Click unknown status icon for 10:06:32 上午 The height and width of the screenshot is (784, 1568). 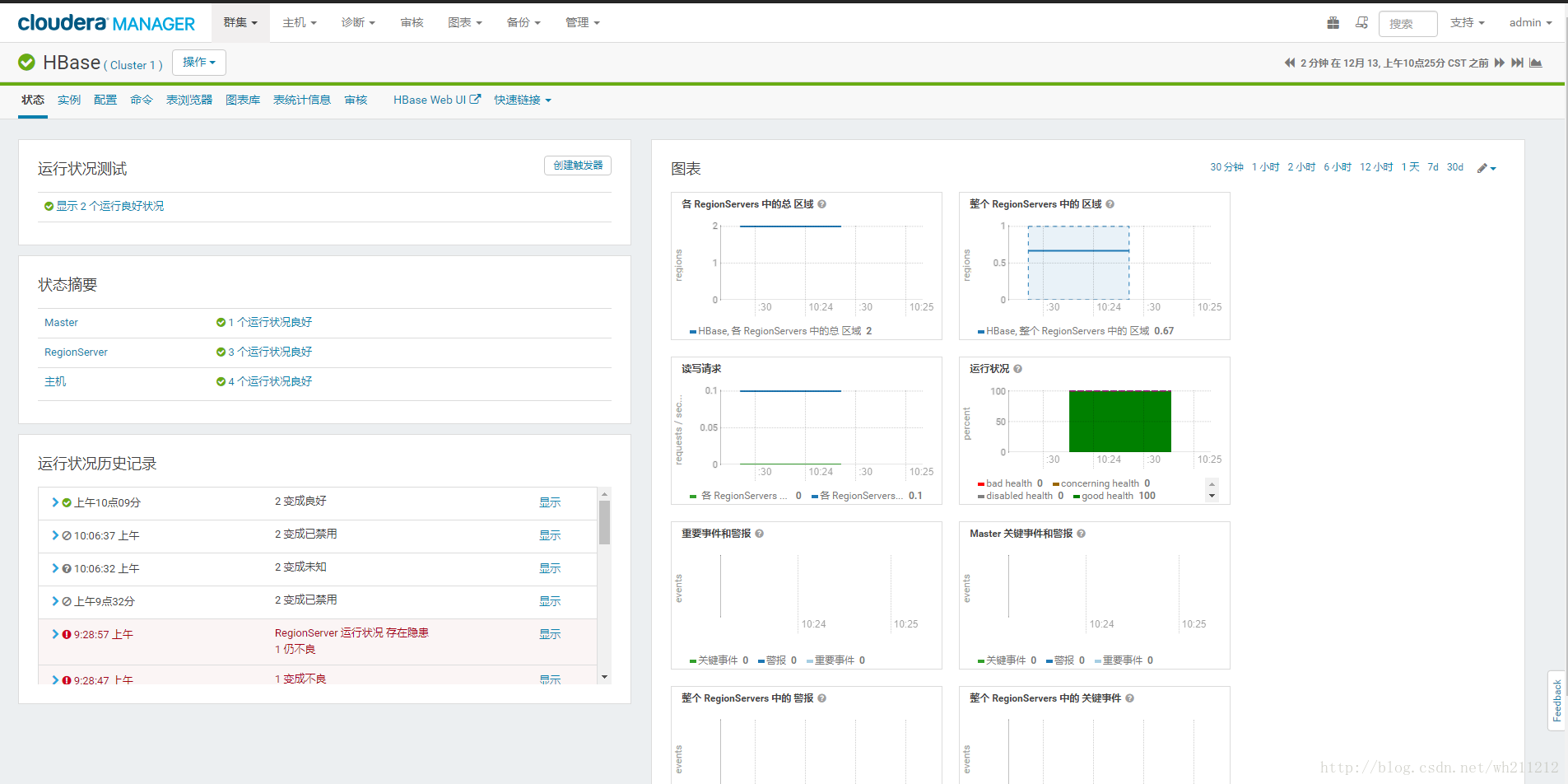coord(67,568)
